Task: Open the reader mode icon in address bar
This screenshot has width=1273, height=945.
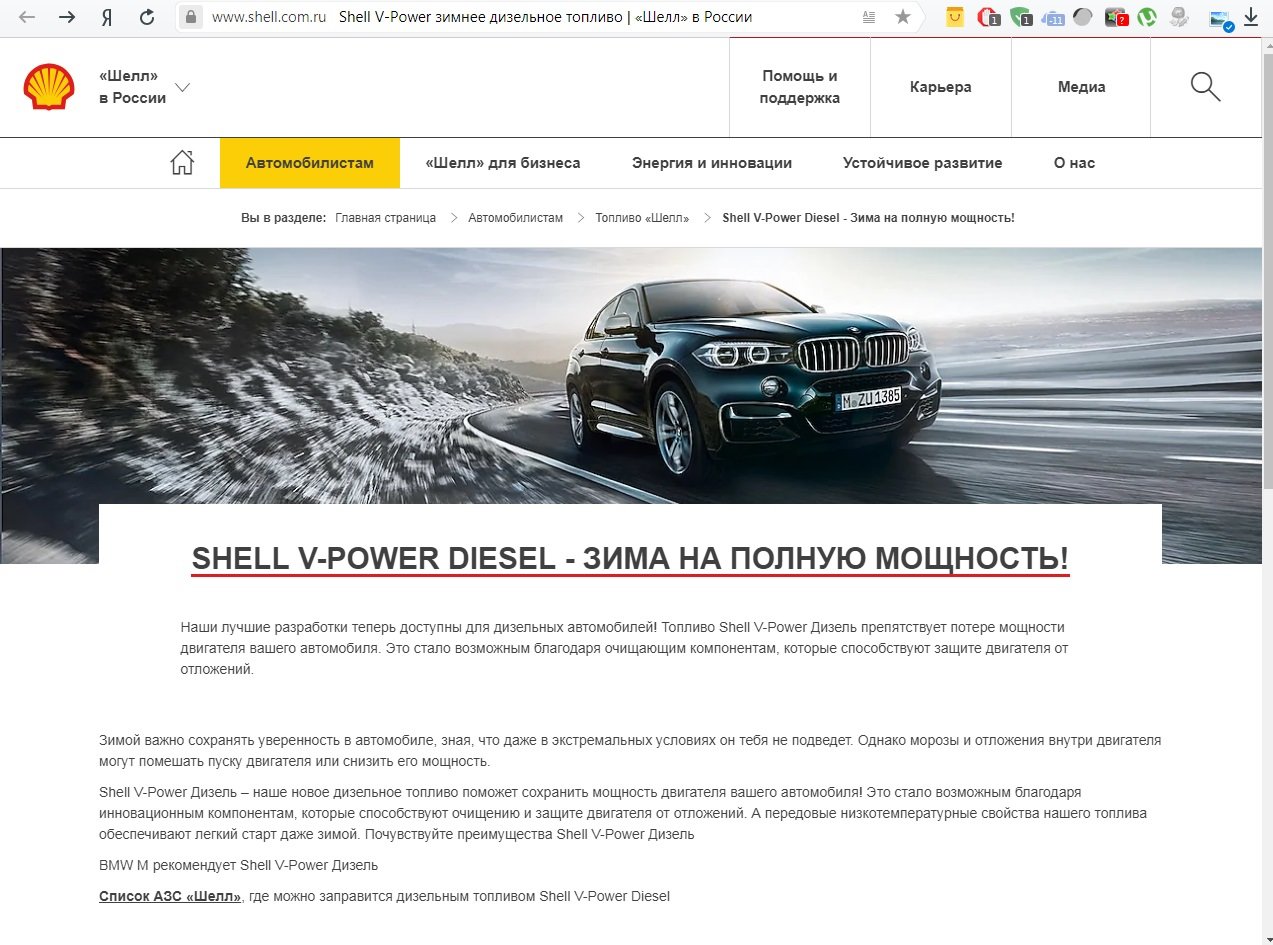Action: pyautogui.click(x=868, y=17)
